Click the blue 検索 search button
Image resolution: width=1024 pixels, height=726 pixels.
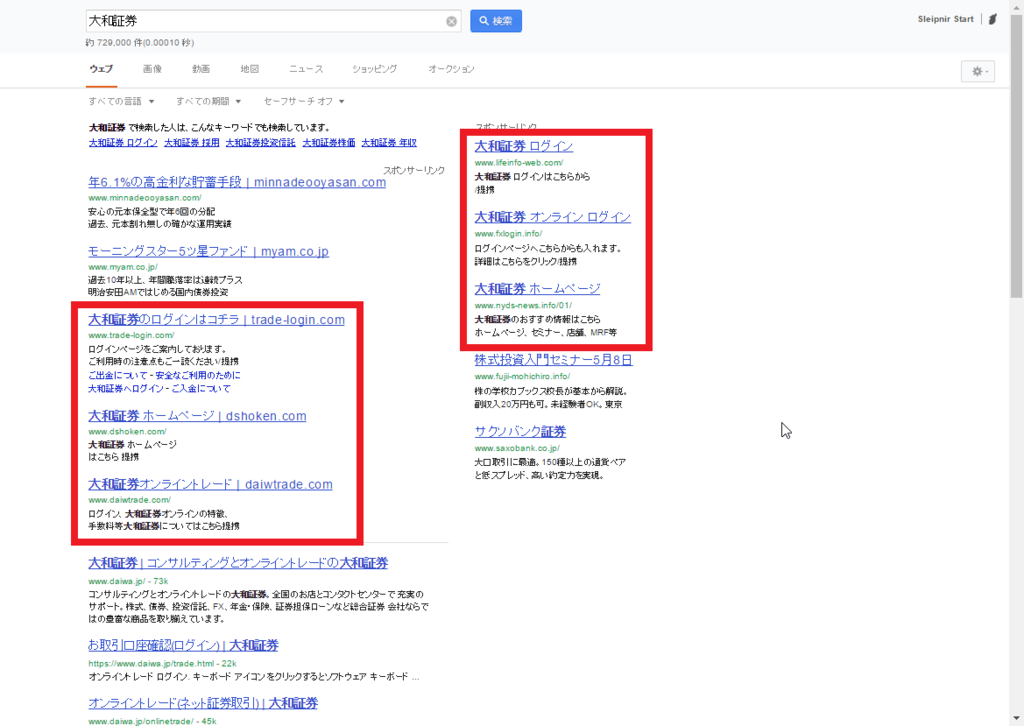click(x=496, y=21)
